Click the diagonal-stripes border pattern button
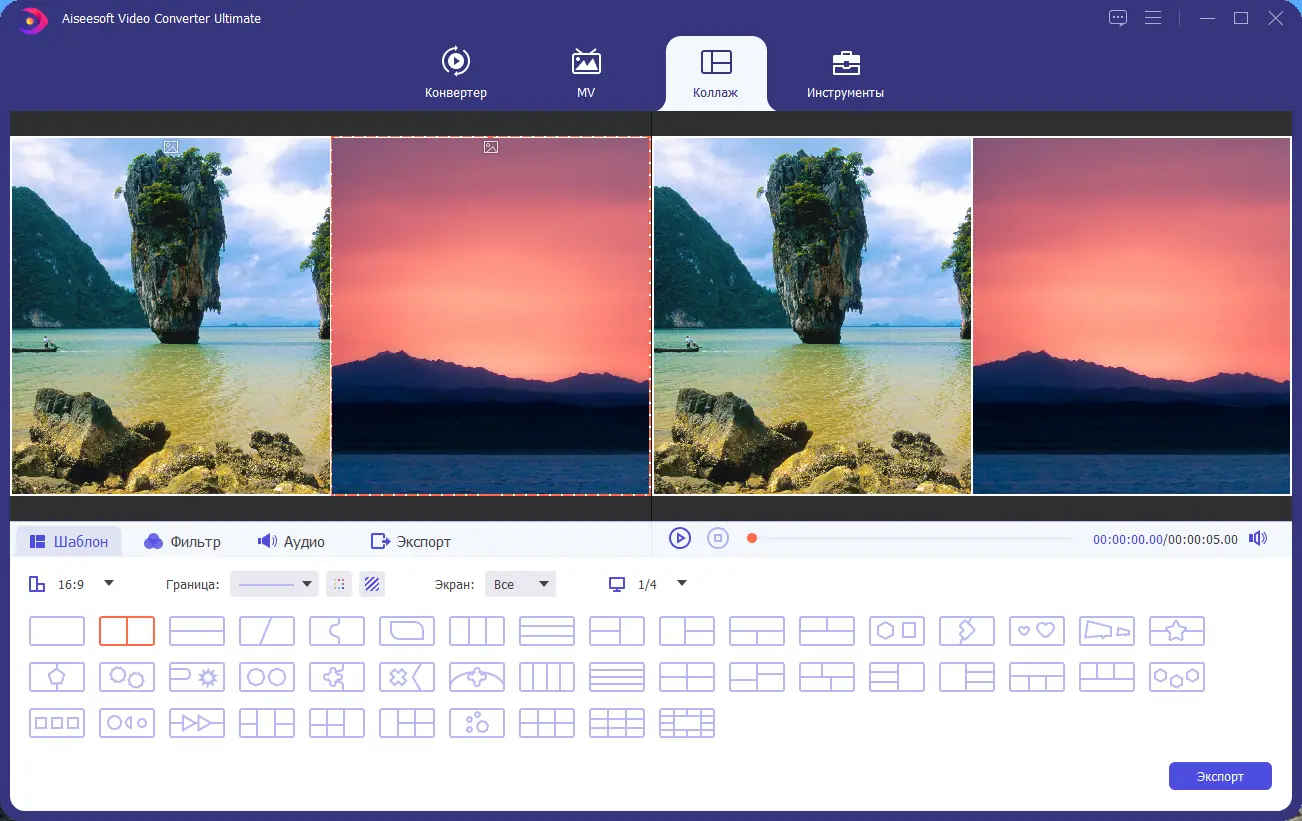1302x821 pixels. coord(372,584)
